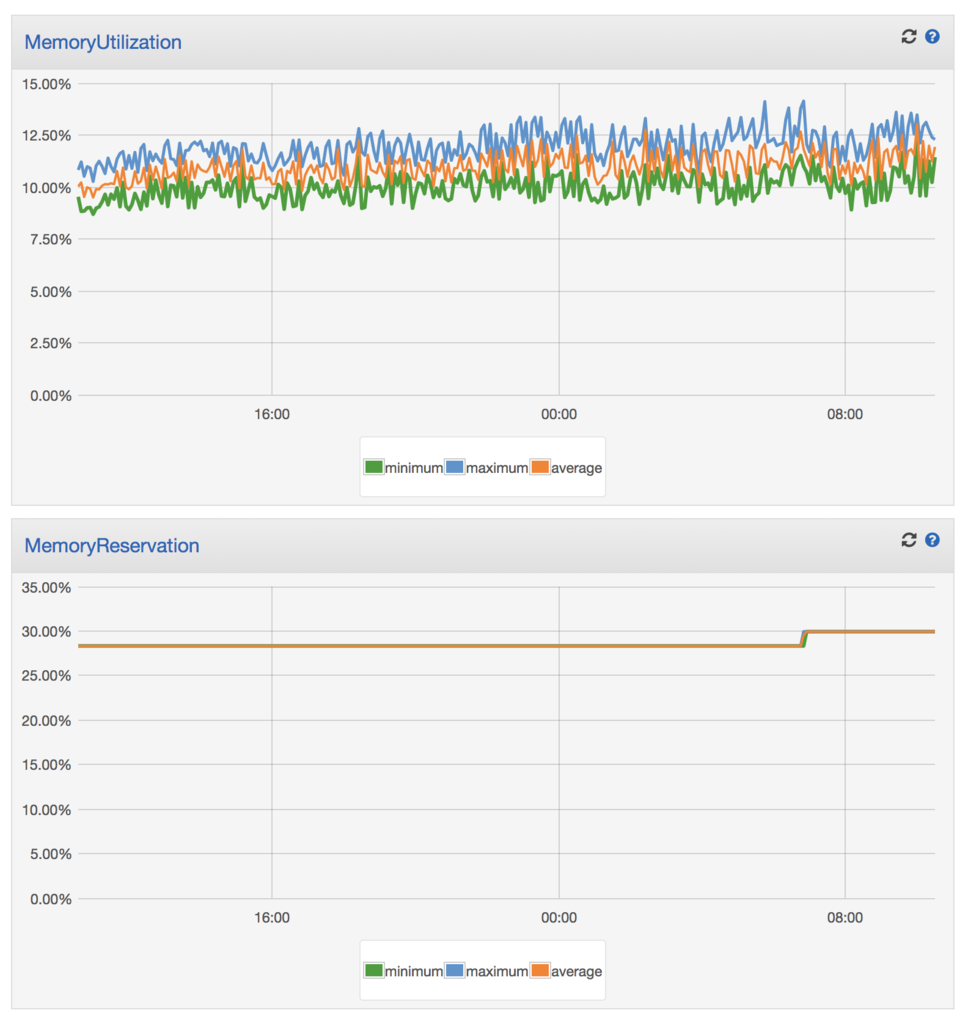968x1024 pixels.
Task: Refresh the MemoryReservation chart
Action: coord(909,540)
